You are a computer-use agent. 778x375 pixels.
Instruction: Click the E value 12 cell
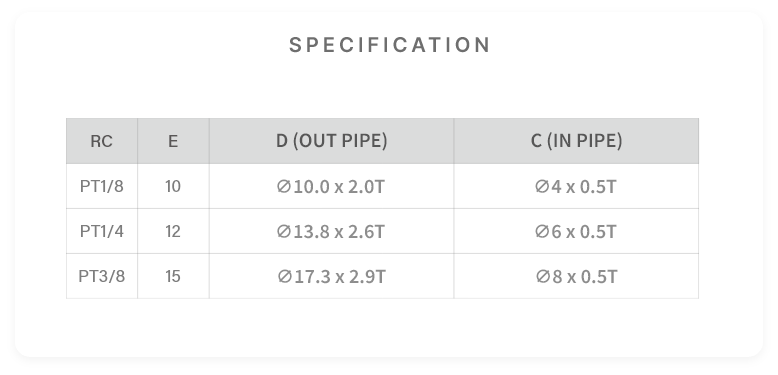173,231
